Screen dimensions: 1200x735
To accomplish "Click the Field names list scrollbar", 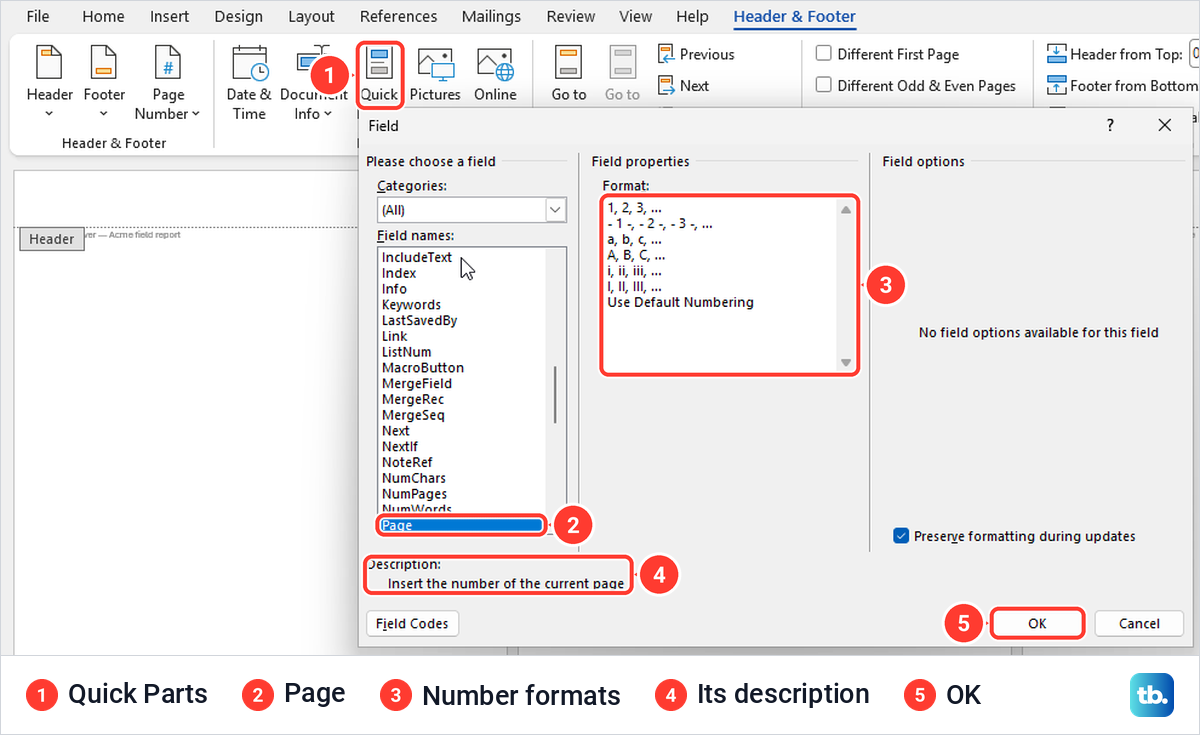I will click(556, 396).
